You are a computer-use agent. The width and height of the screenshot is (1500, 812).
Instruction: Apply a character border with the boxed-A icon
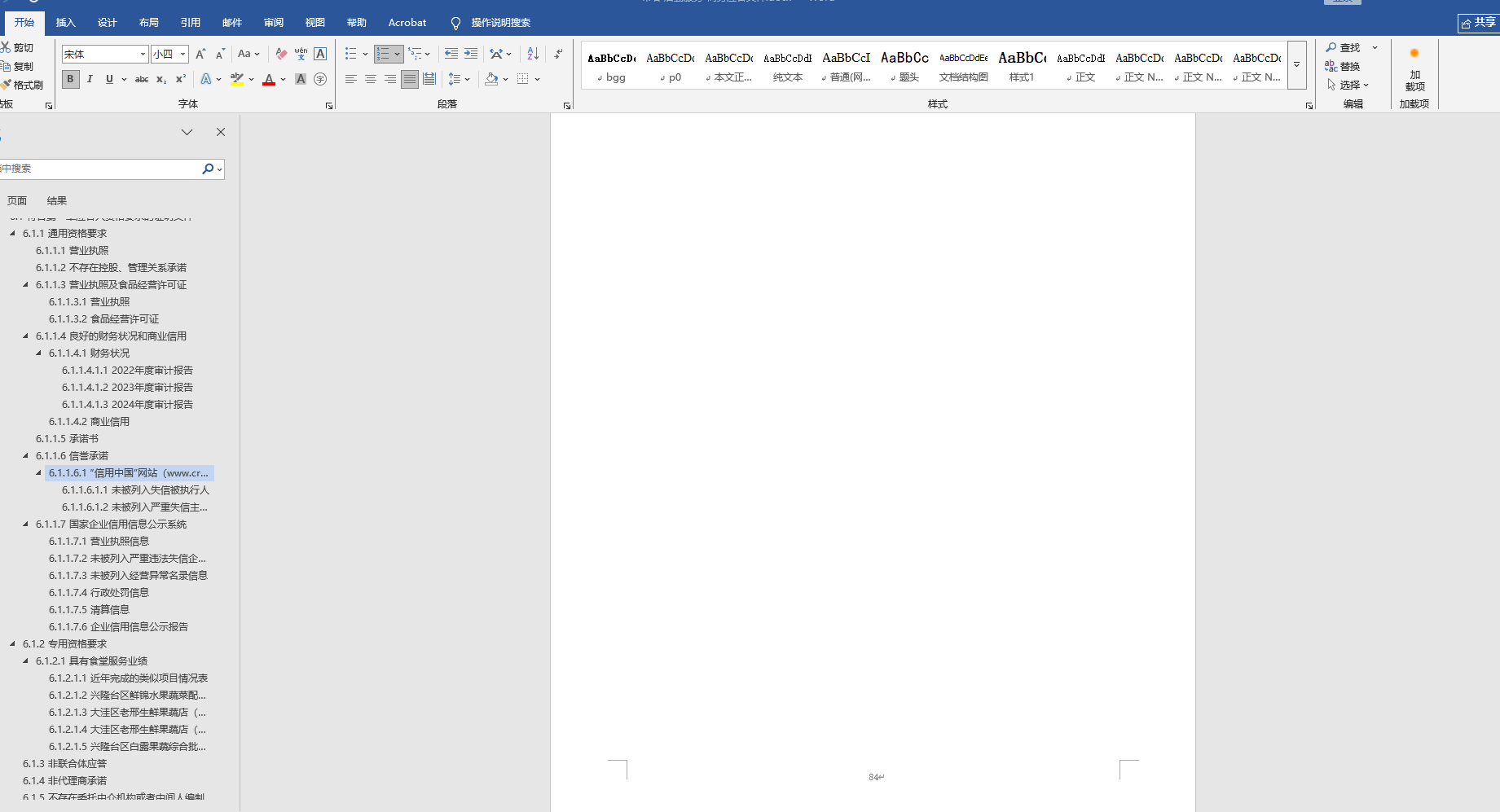point(320,54)
